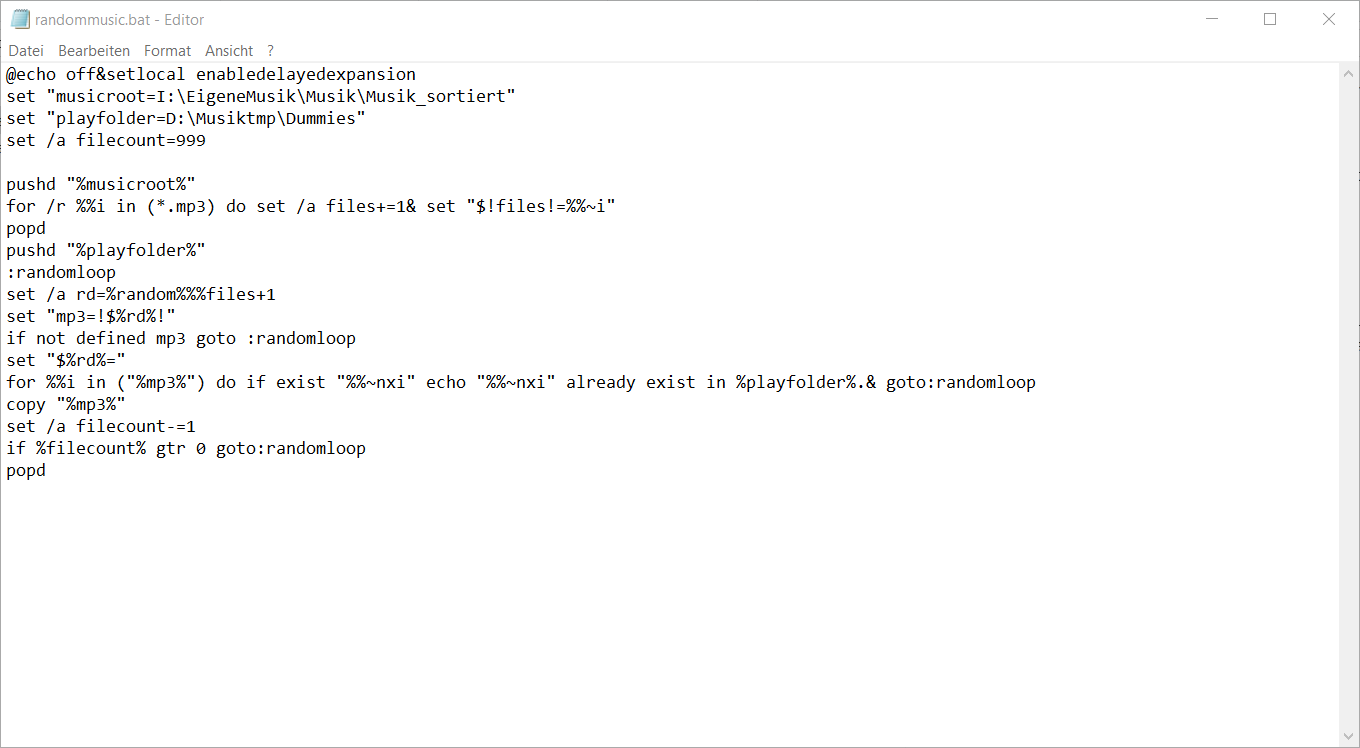Click the 'randommusic.bat - Editor' title text
The height and width of the screenshot is (748, 1360).
pos(119,19)
